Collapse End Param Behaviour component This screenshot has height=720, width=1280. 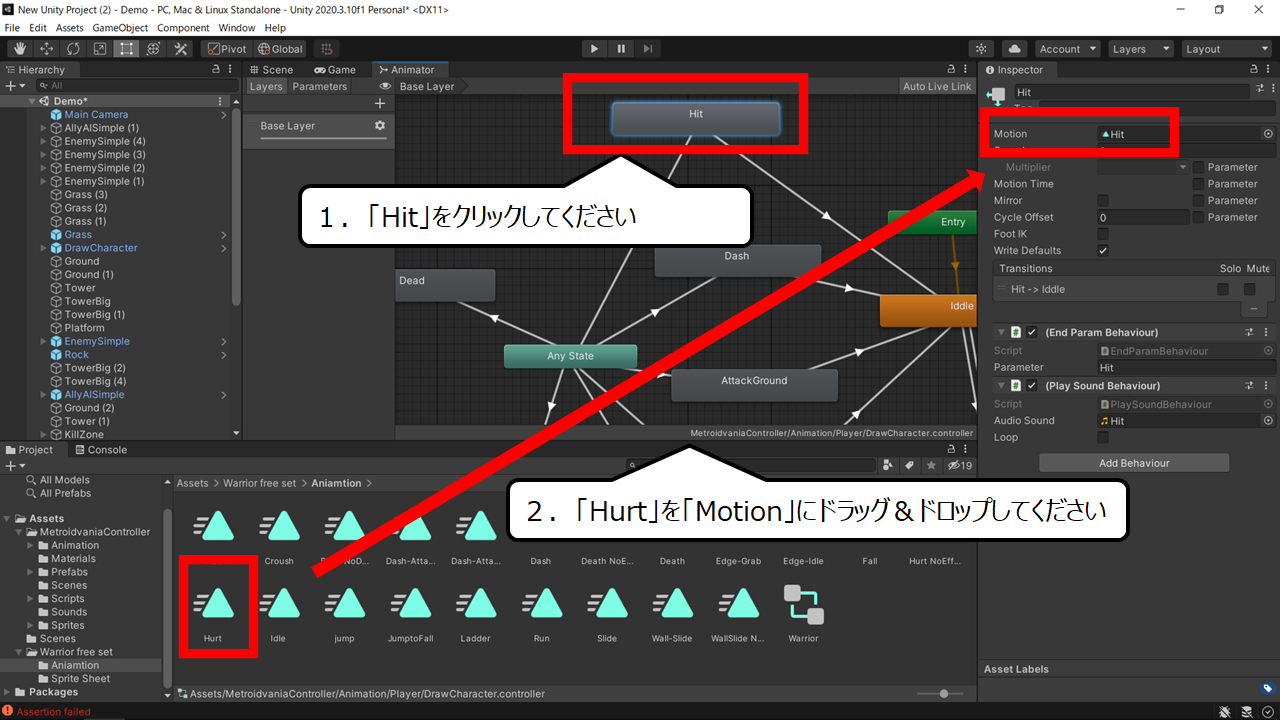click(1001, 332)
